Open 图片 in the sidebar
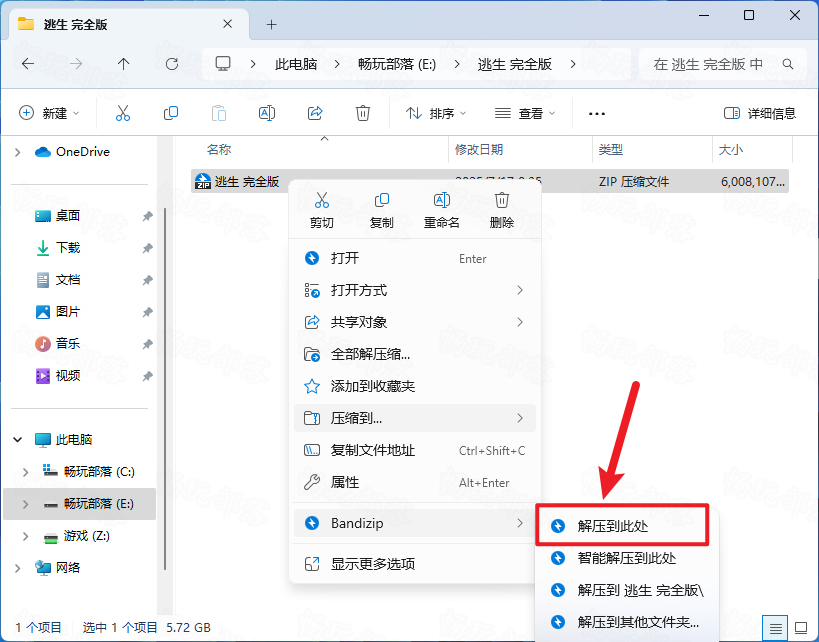Viewport: 819px width, 642px height. click(x=68, y=312)
